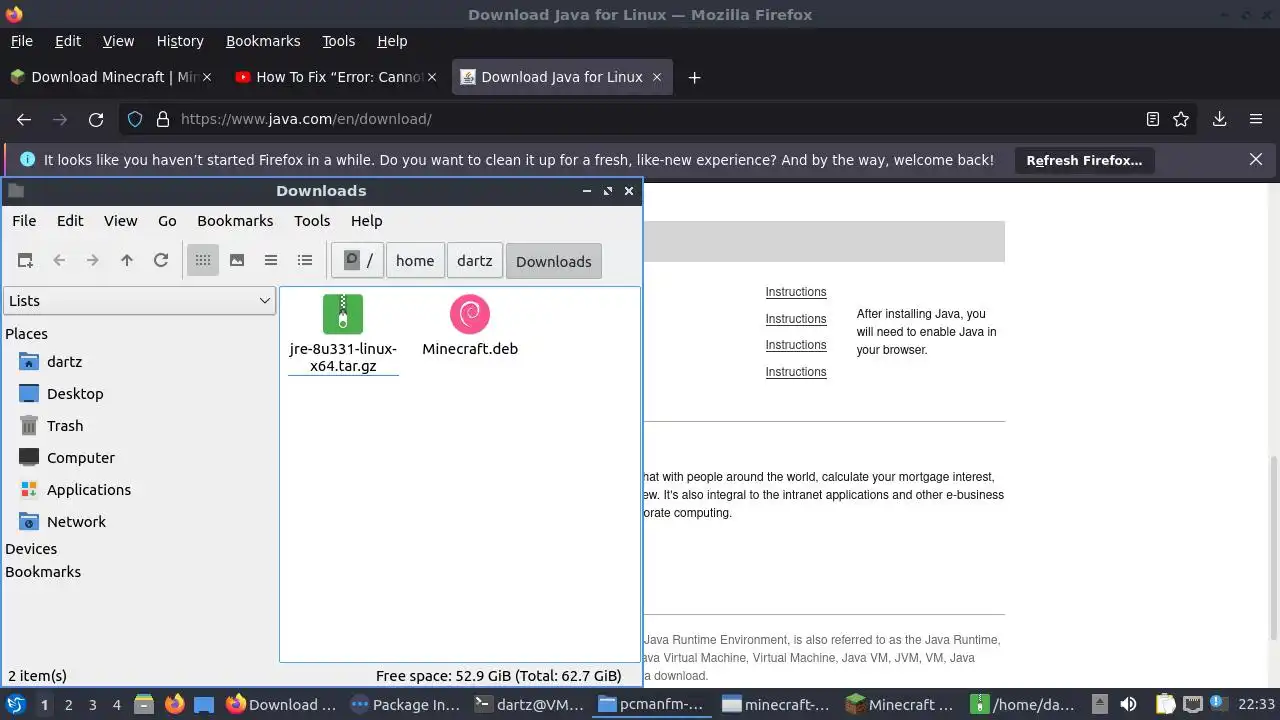Reload the java.com page in Firefox
Viewport: 1280px width, 720px height.
[96, 119]
